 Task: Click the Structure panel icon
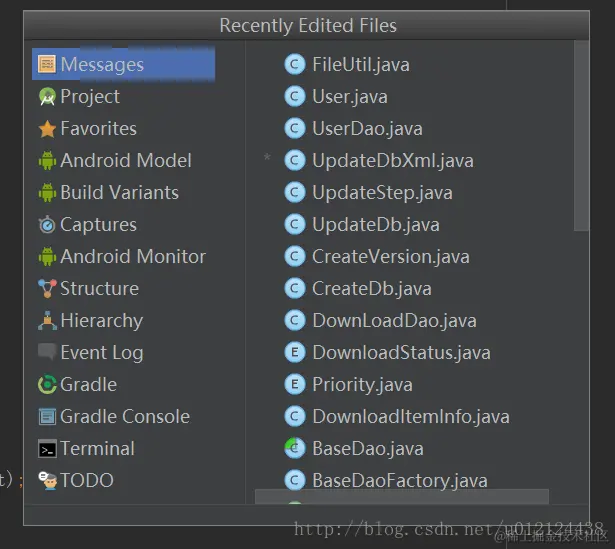point(47,289)
